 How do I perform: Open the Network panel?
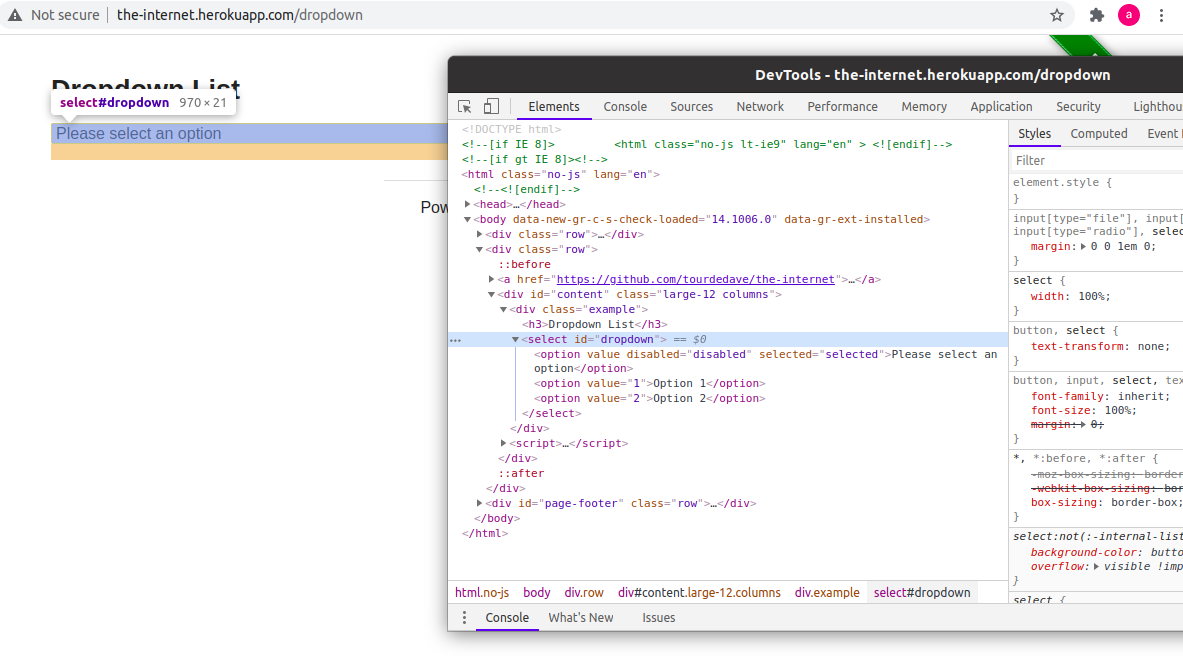pos(759,106)
